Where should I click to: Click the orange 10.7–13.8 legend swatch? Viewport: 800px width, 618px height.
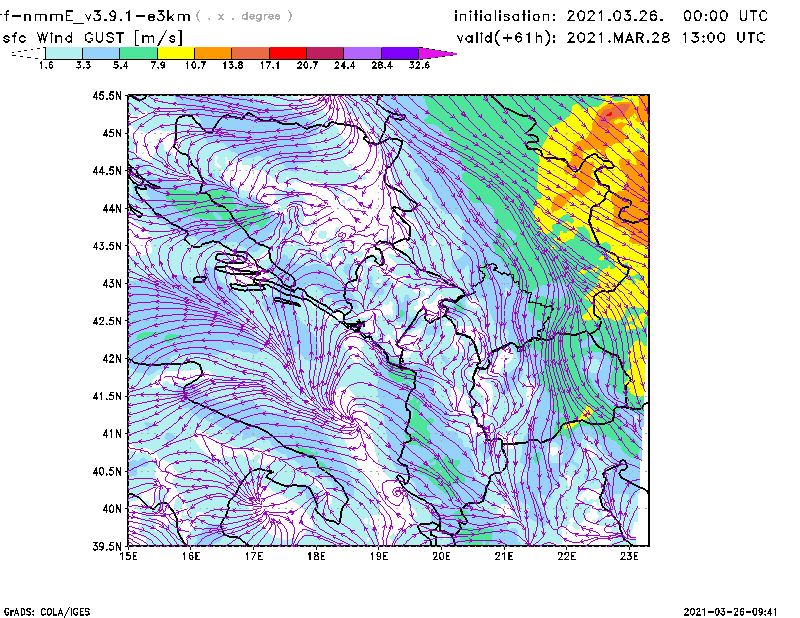coord(213,53)
